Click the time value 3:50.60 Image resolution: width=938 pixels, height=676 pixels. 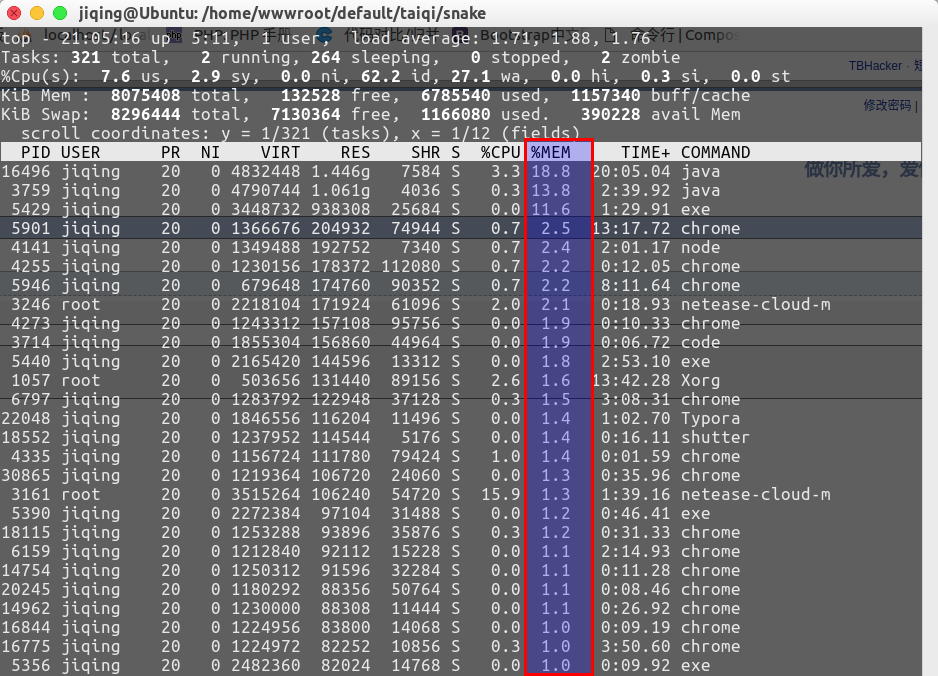click(636, 647)
